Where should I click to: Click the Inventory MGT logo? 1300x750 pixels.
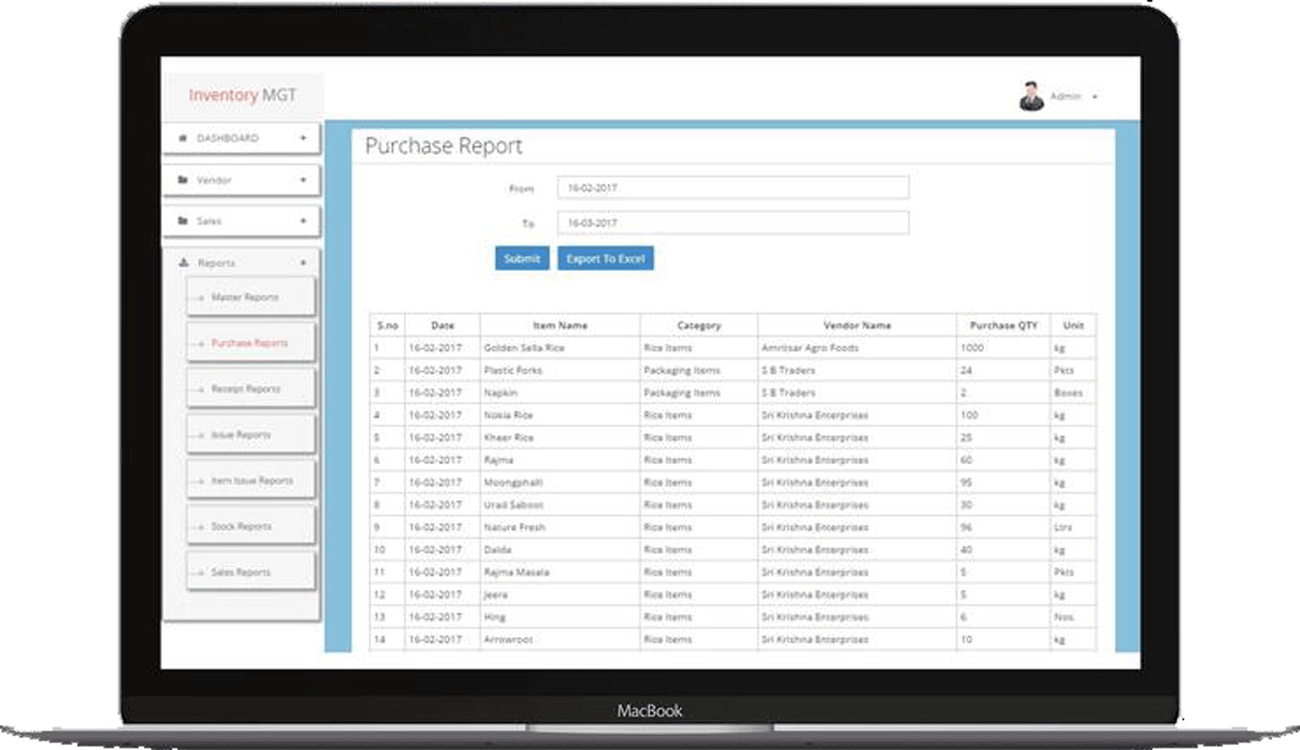(242, 96)
